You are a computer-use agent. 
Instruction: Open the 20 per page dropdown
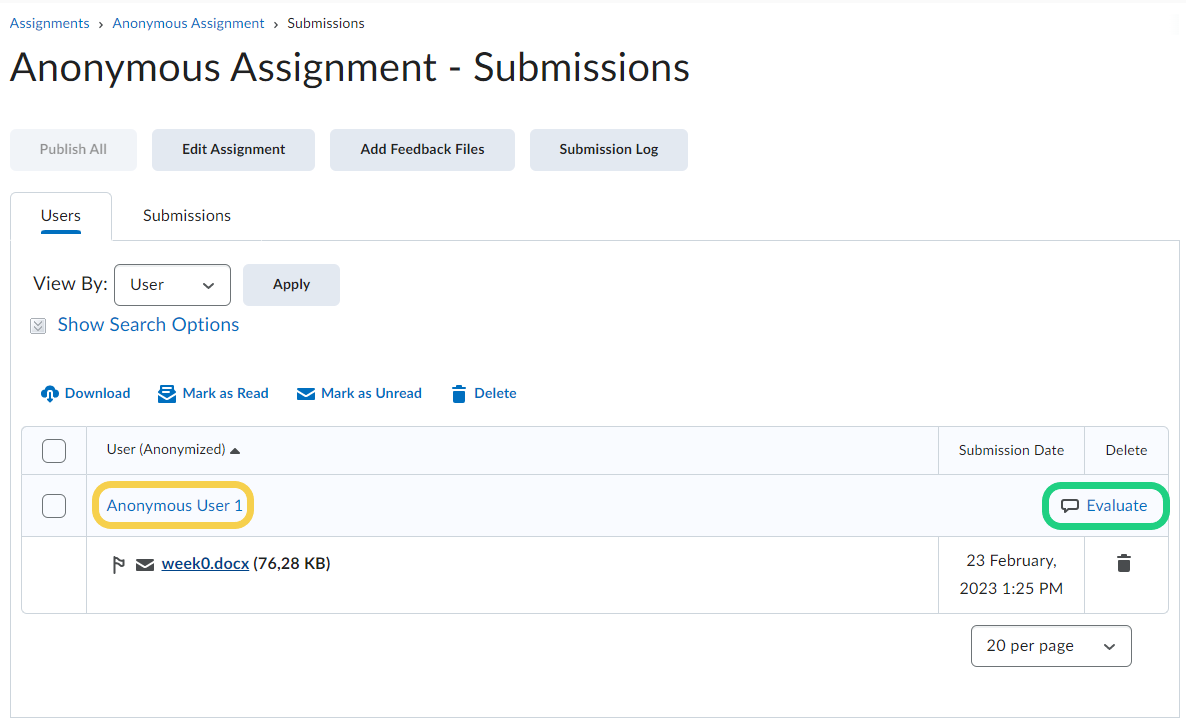point(1050,646)
